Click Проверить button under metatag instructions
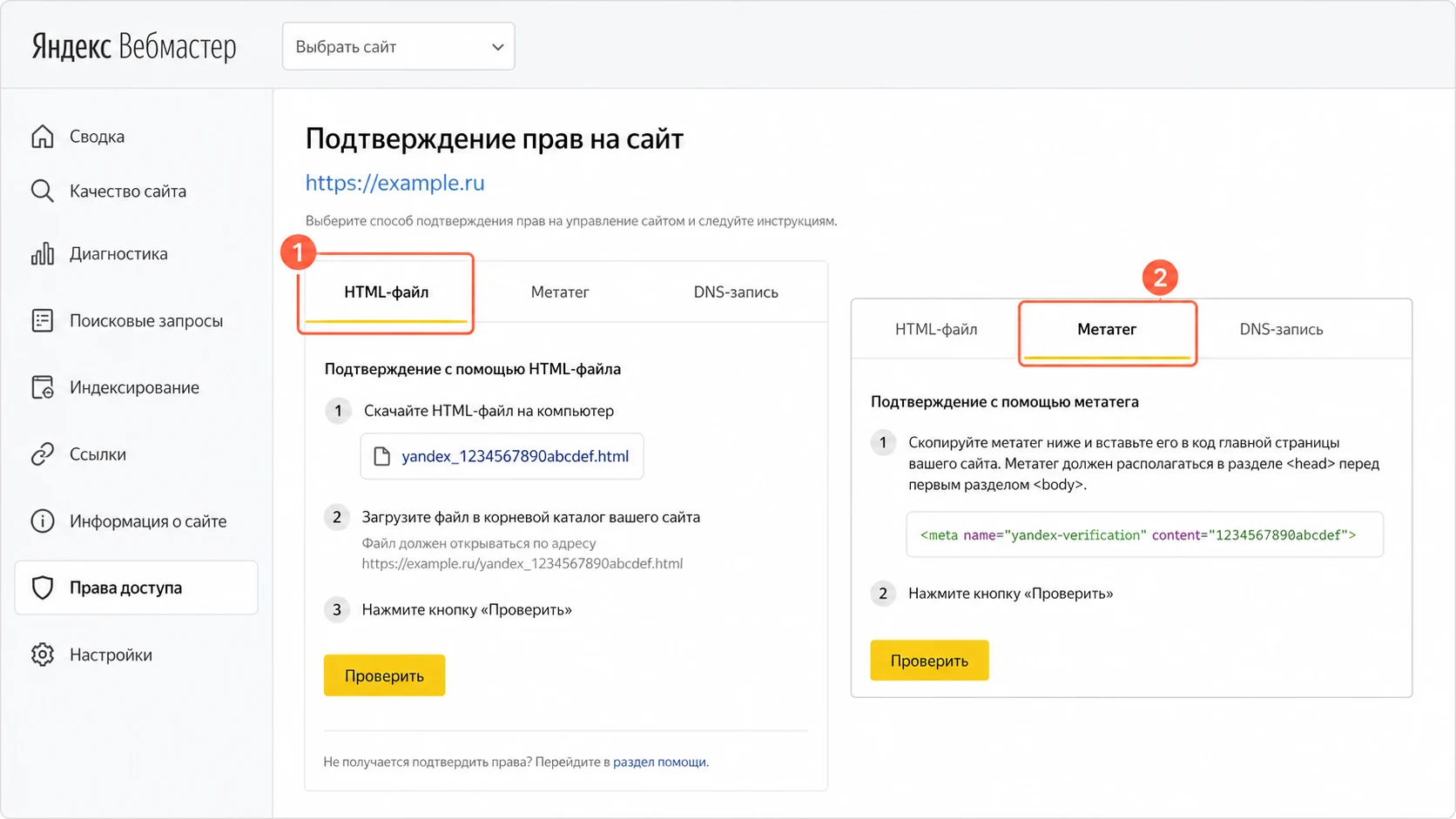Viewport: 1456px width, 819px height. click(x=929, y=661)
